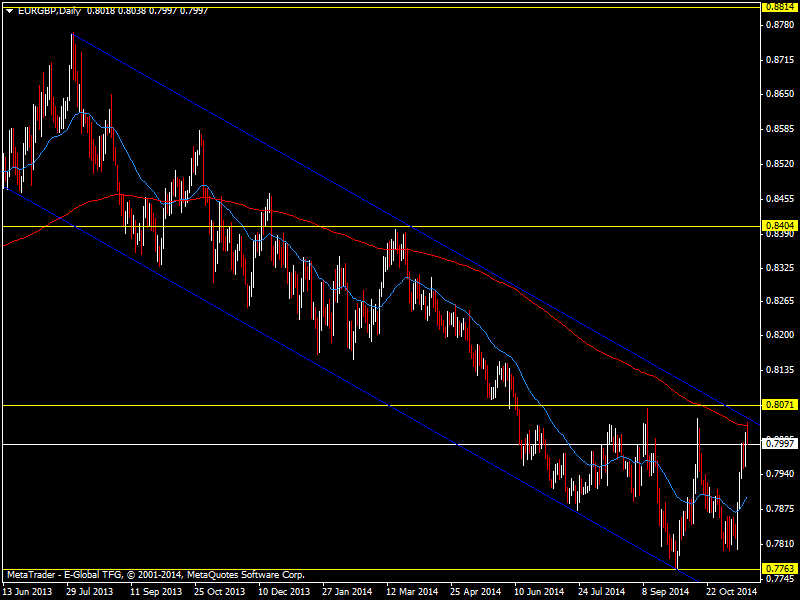Image resolution: width=800 pixels, height=600 pixels.
Task: Click the 8 Sep 2014 date label
Action: (x=665, y=592)
